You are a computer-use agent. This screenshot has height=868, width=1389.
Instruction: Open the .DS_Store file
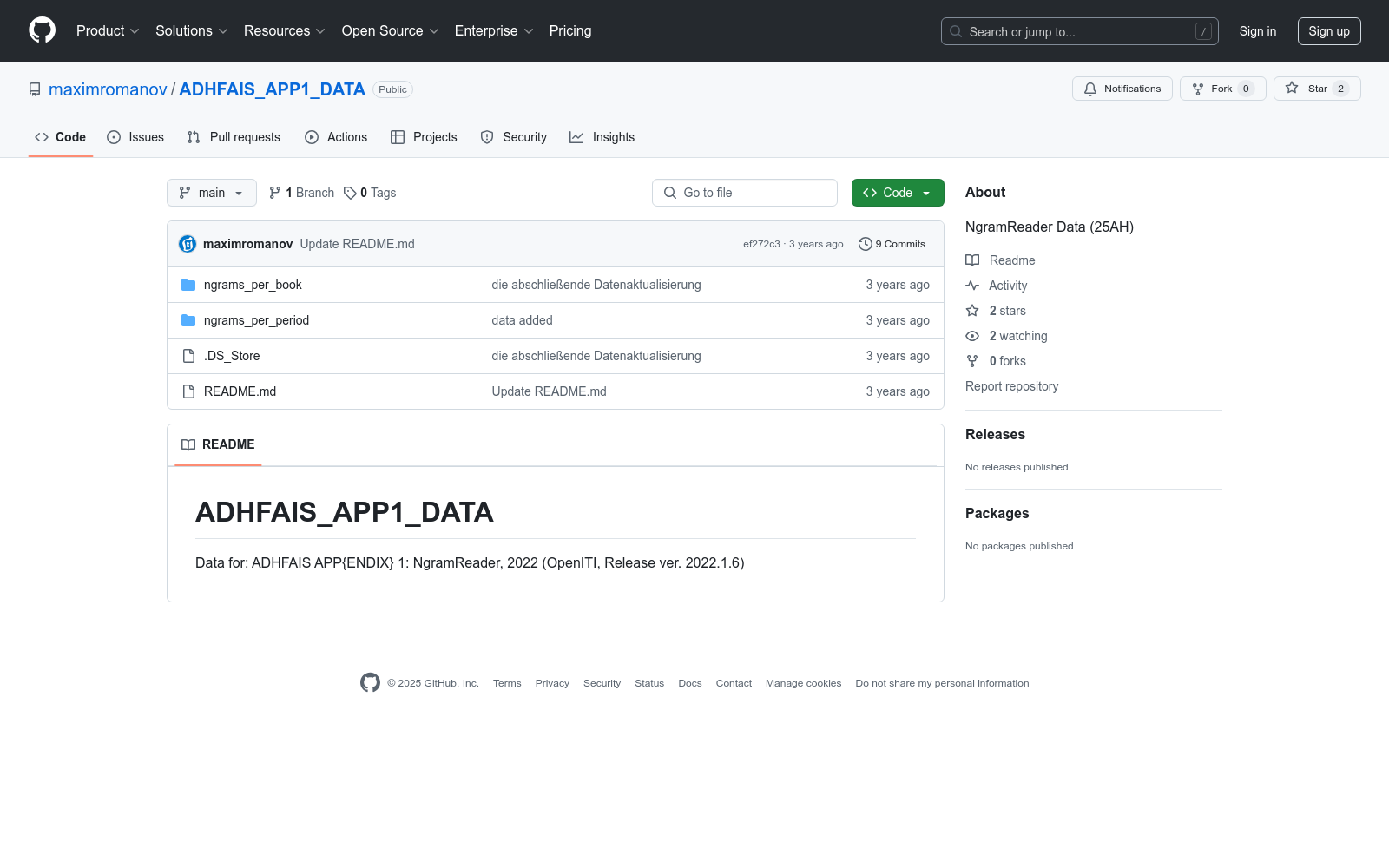[x=232, y=356]
